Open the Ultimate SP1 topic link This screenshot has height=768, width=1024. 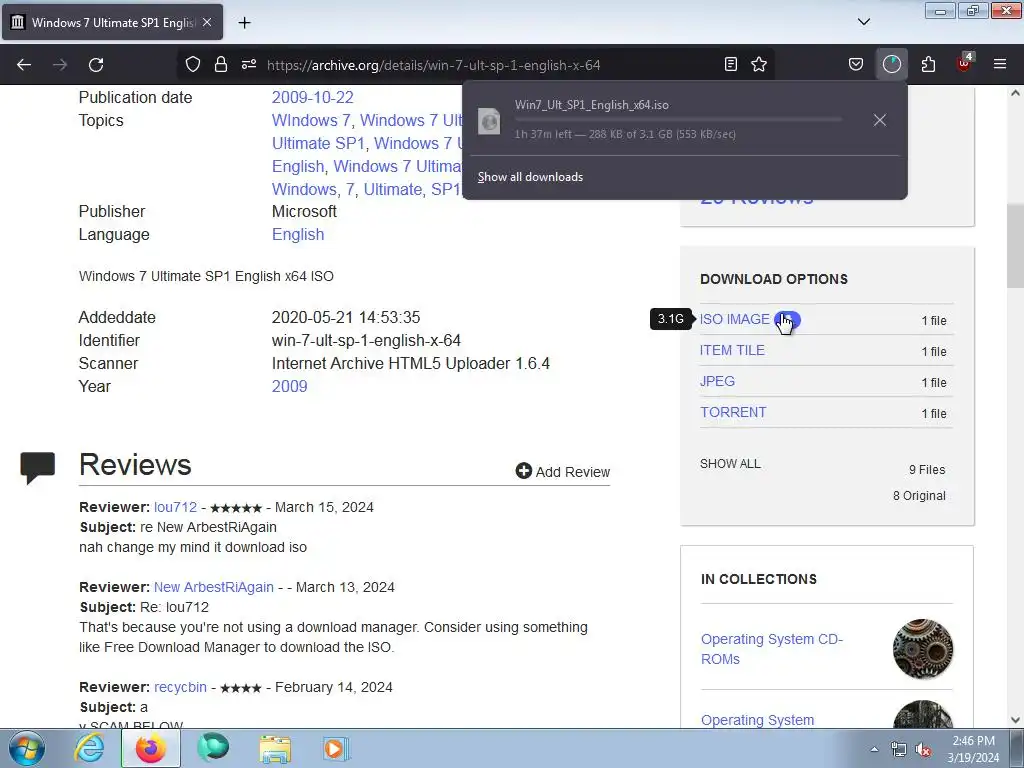(318, 143)
